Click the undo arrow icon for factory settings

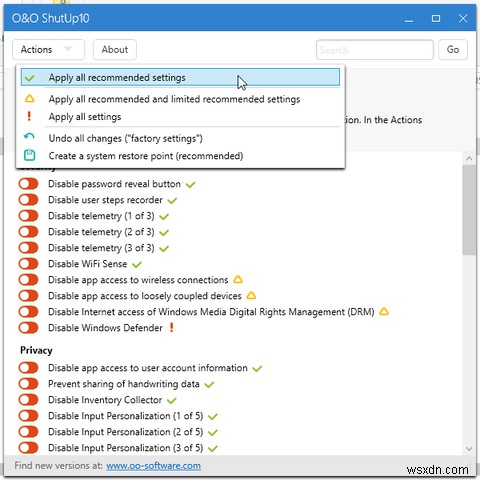tap(29, 136)
